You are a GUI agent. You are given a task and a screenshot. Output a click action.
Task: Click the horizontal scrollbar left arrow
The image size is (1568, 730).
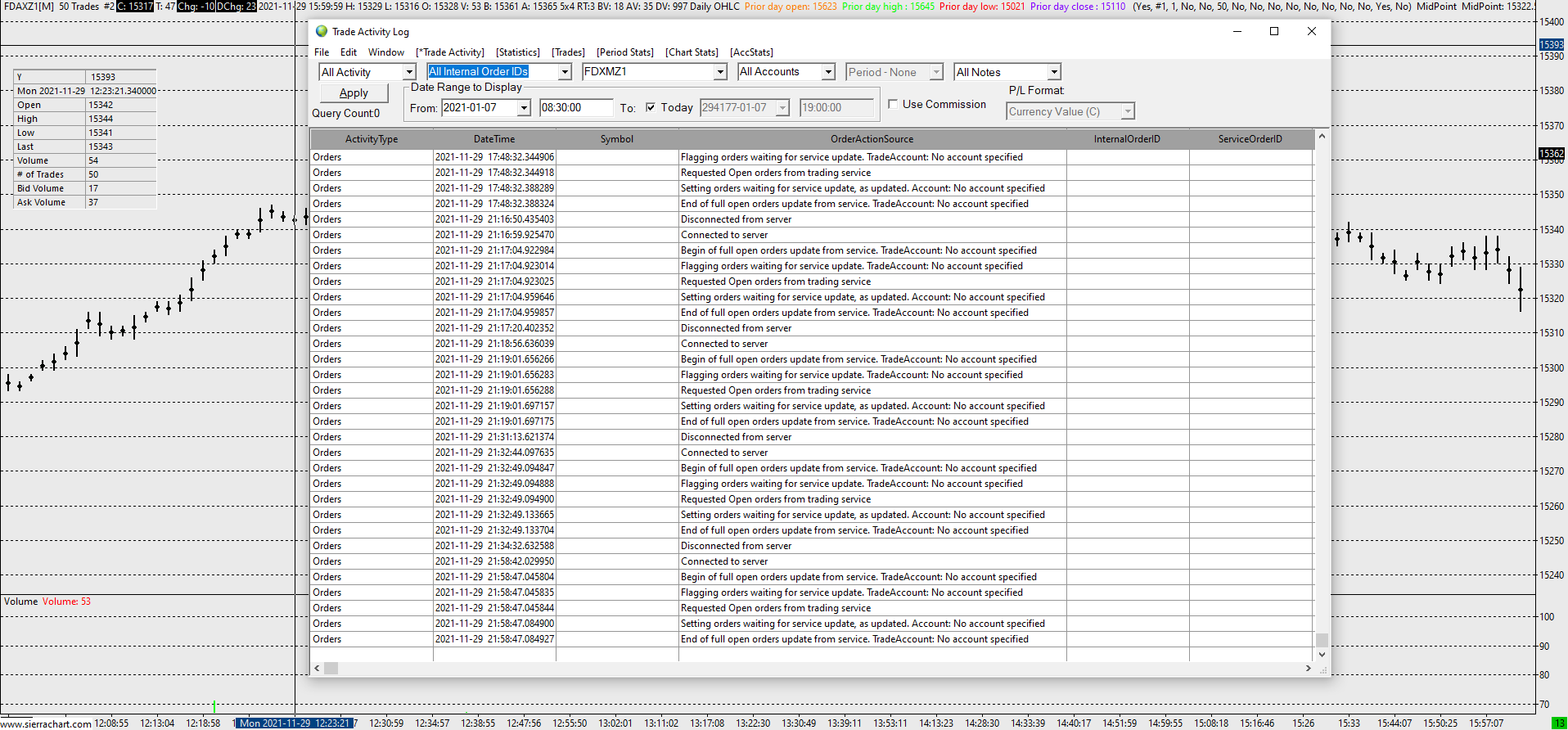click(318, 669)
